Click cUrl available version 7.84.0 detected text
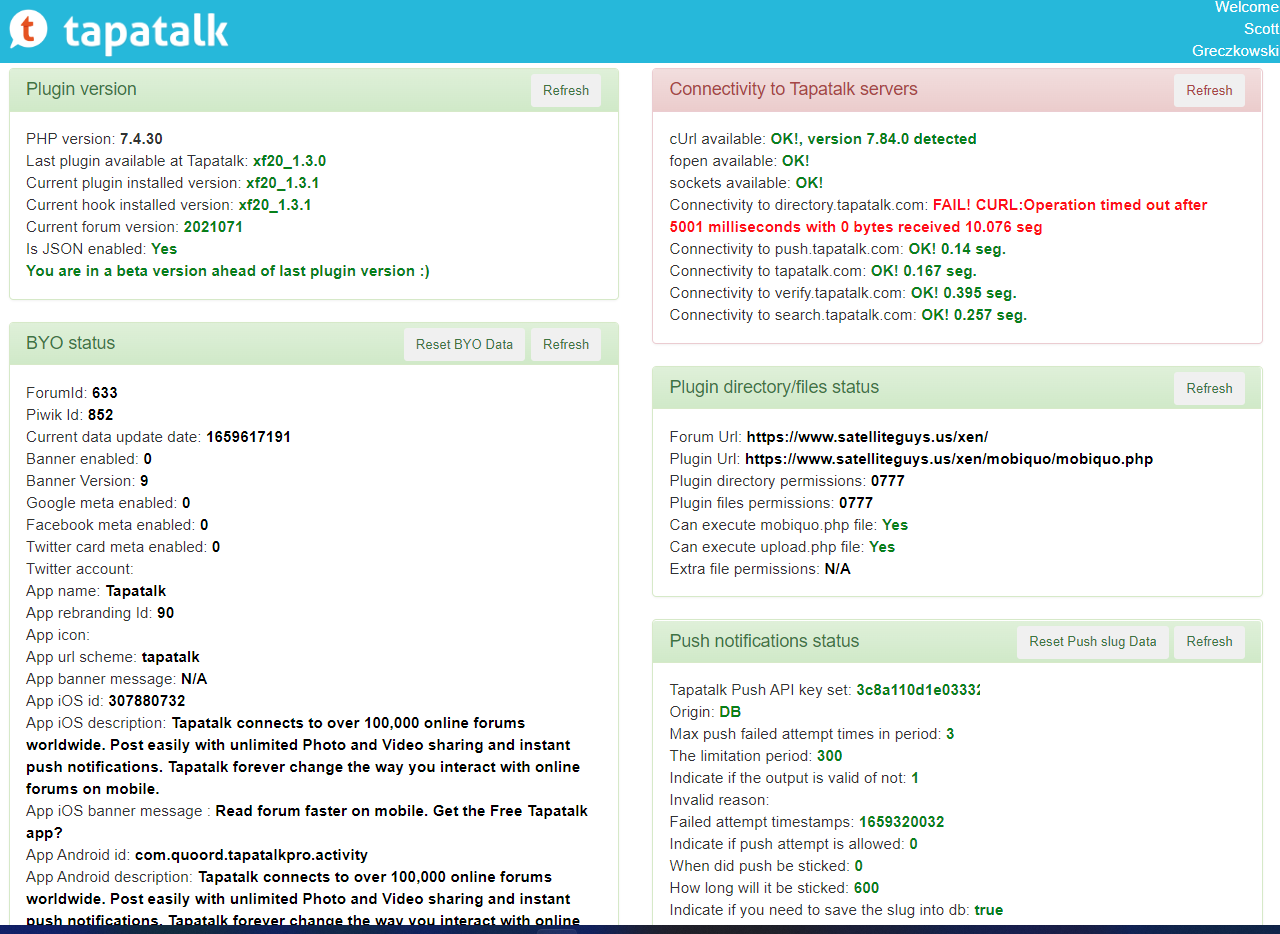This screenshot has height=934, width=1280. 873,139
